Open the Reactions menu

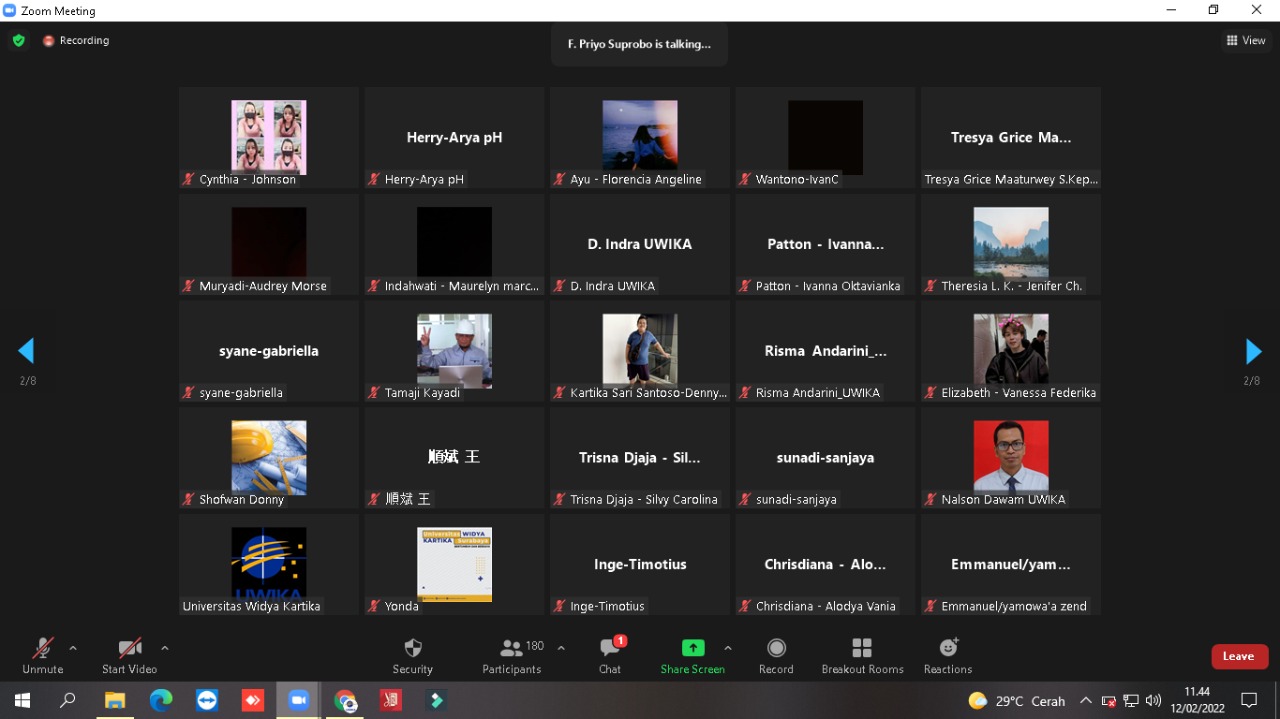pyautogui.click(x=948, y=656)
